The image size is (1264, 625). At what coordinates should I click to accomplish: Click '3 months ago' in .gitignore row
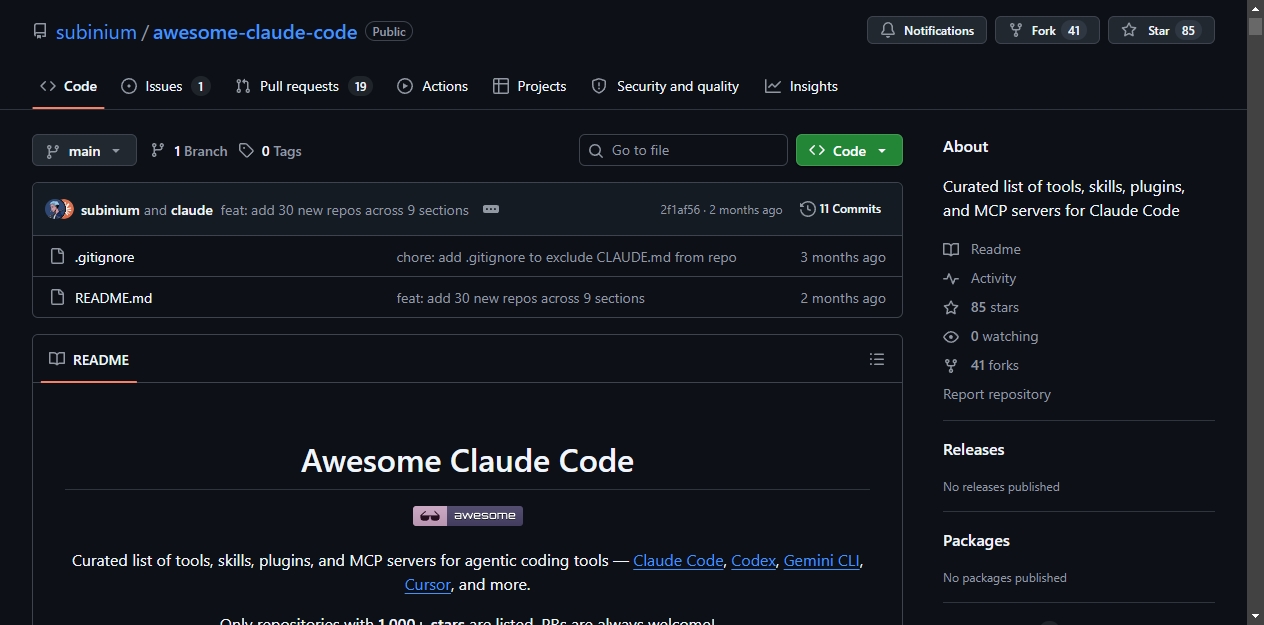tap(843, 257)
